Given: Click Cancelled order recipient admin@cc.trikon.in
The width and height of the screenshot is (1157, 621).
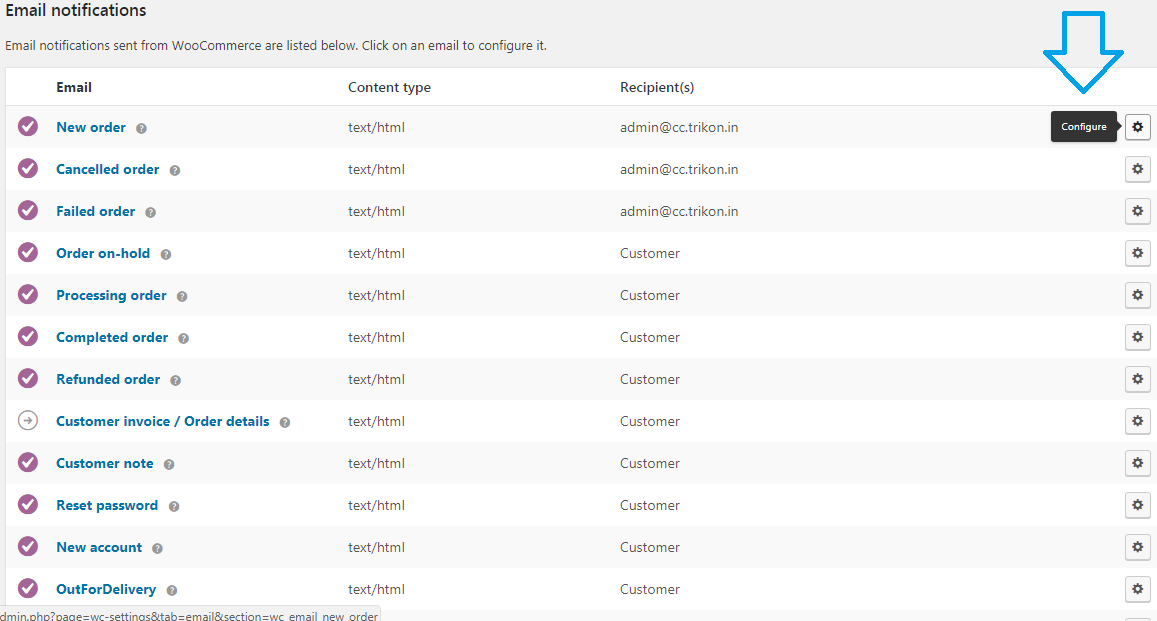Looking at the screenshot, I should pos(679,169).
